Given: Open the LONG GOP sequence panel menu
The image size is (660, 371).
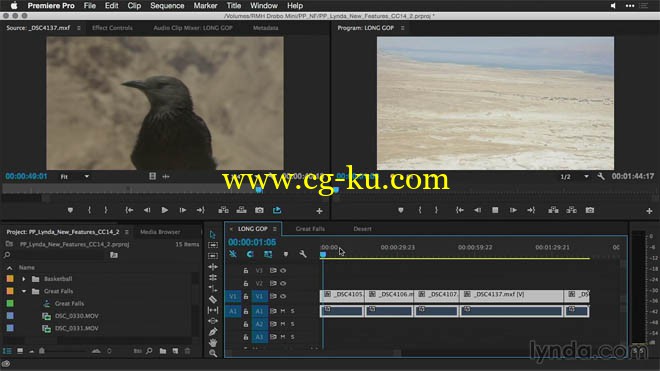Looking at the screenshot, I should pyautogui.click(x=274, y=229).
